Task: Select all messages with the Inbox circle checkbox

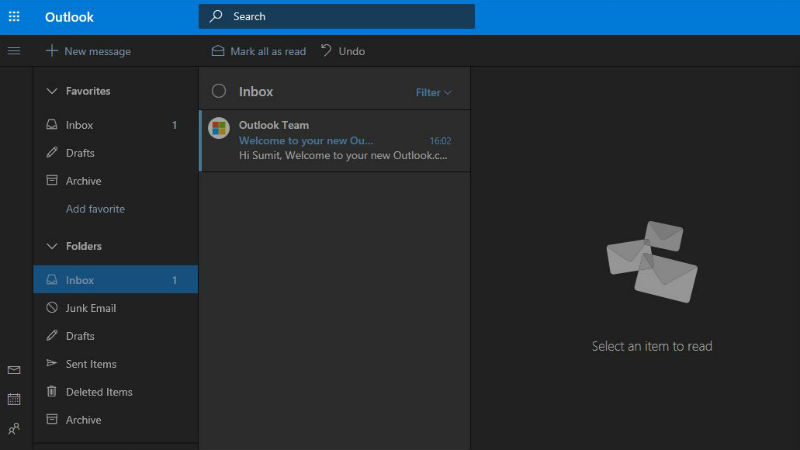Action: coord(219,91)
